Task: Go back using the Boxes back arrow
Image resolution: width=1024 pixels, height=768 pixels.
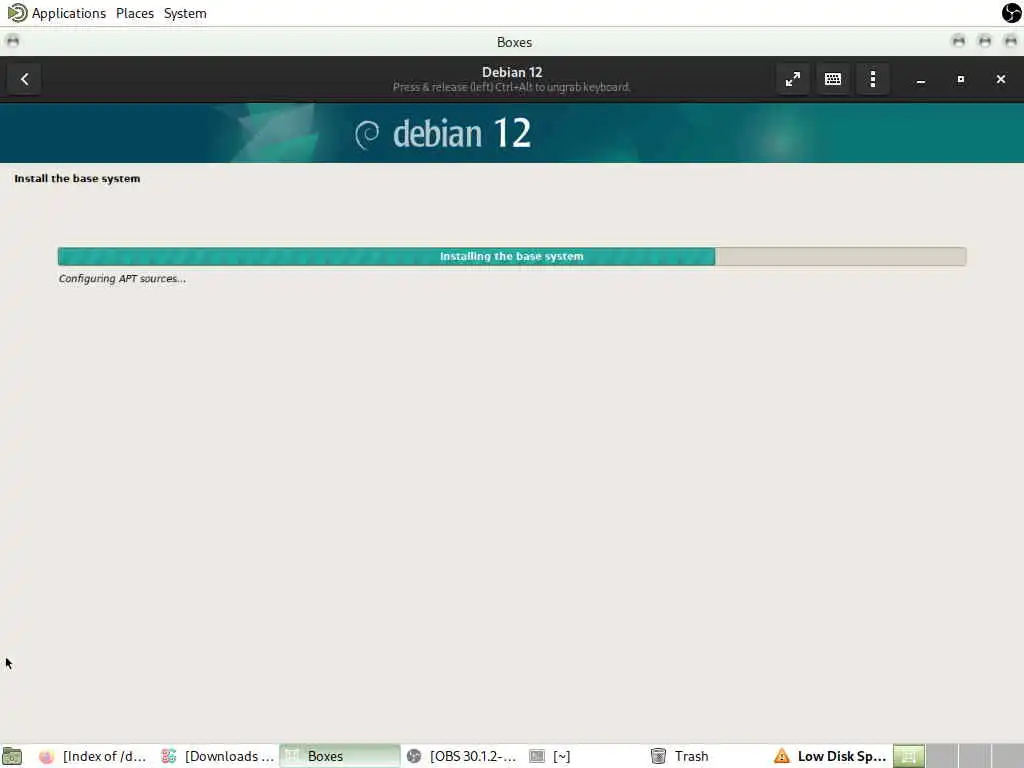Action: [x=24, y=79]
